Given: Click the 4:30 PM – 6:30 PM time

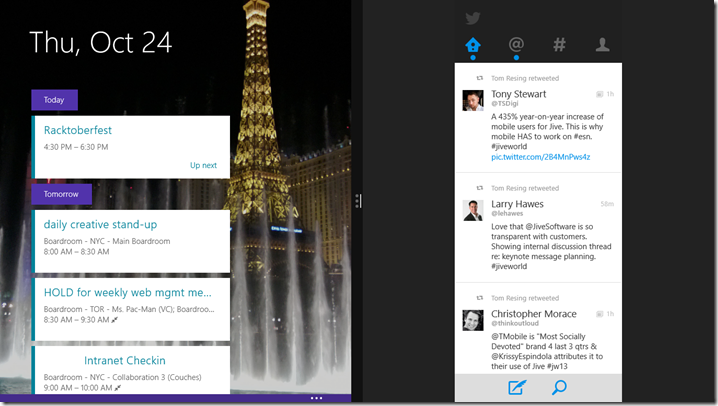Looking at the screenshot, I should pyautogui.click(x=76, y=147).
